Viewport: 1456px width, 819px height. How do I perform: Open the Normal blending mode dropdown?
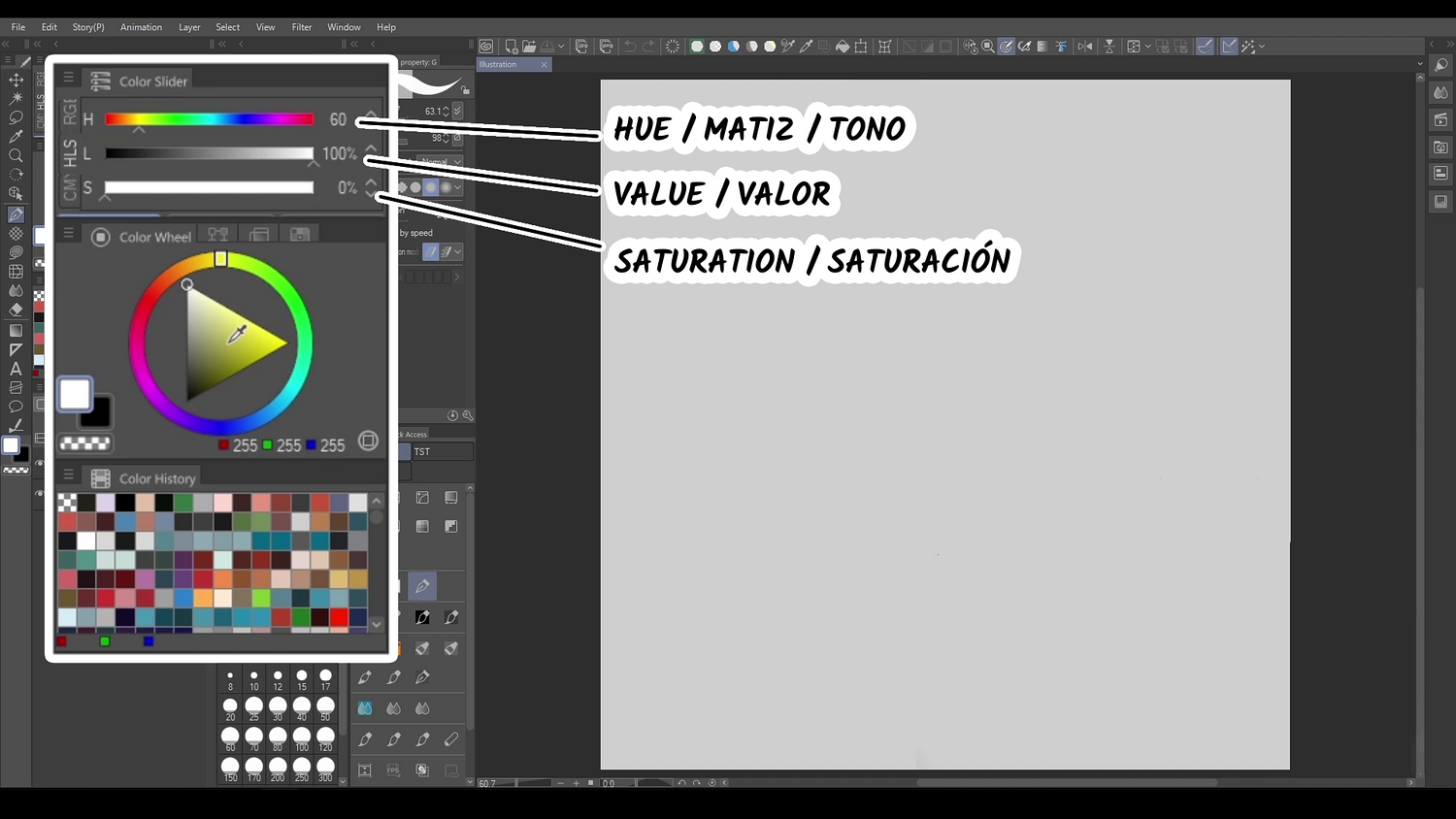[441, 161]
